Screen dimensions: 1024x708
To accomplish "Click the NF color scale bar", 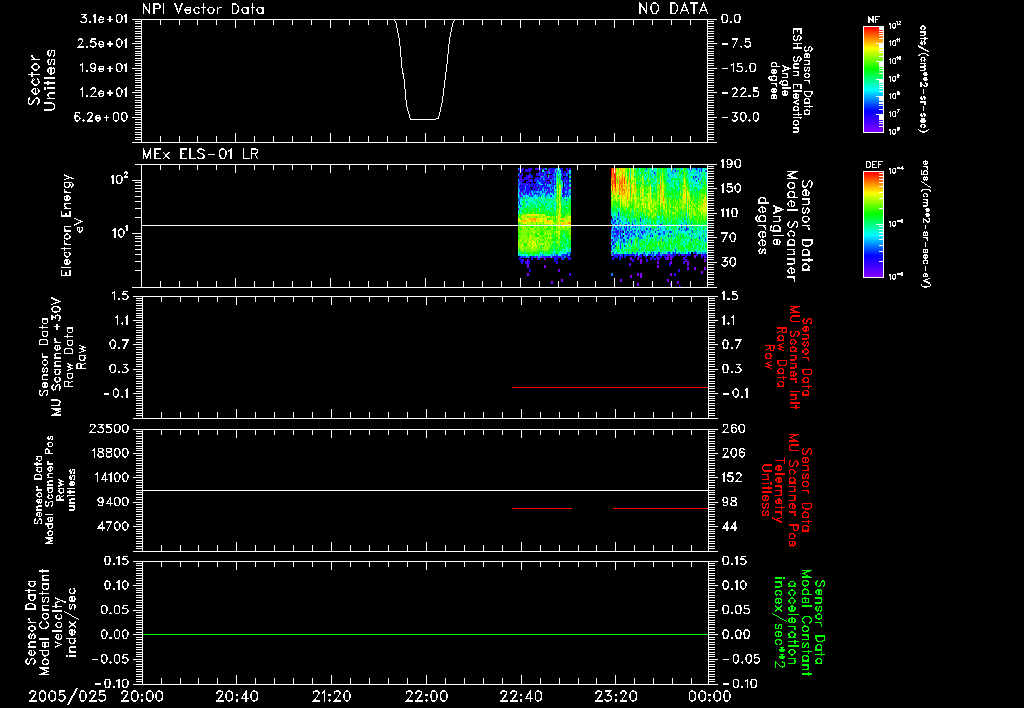I will [874, 78].
